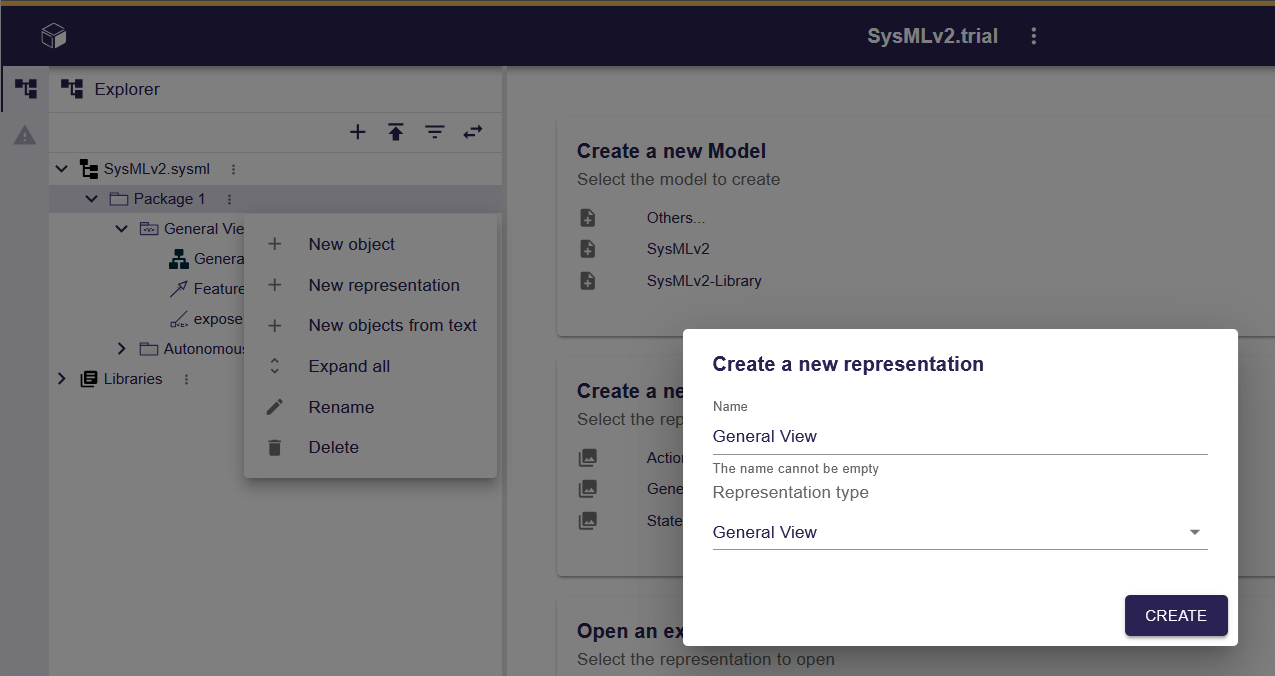Image resolution: width=1275 pixels, height=676 pixels.
Task: Collapse the Package 1 tree node
Action: 92,200
